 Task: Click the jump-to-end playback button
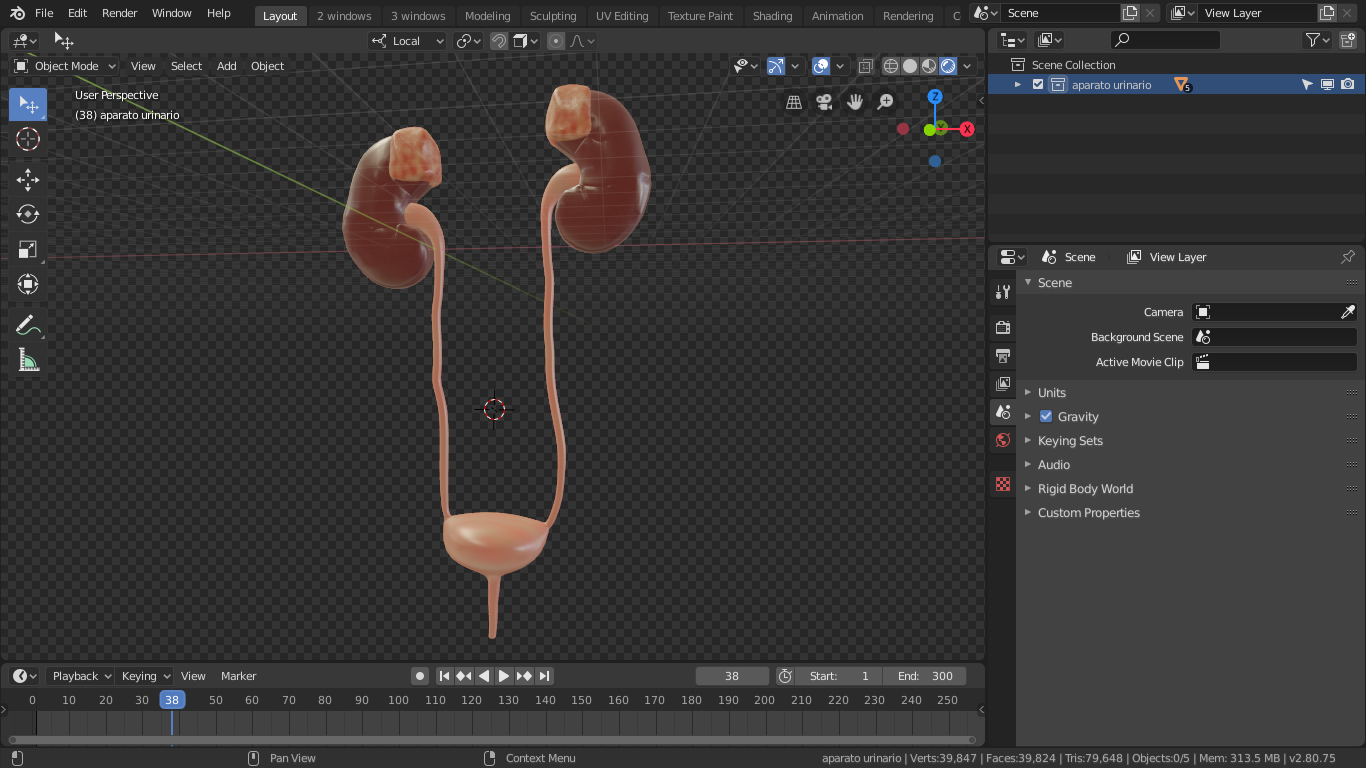543,675
